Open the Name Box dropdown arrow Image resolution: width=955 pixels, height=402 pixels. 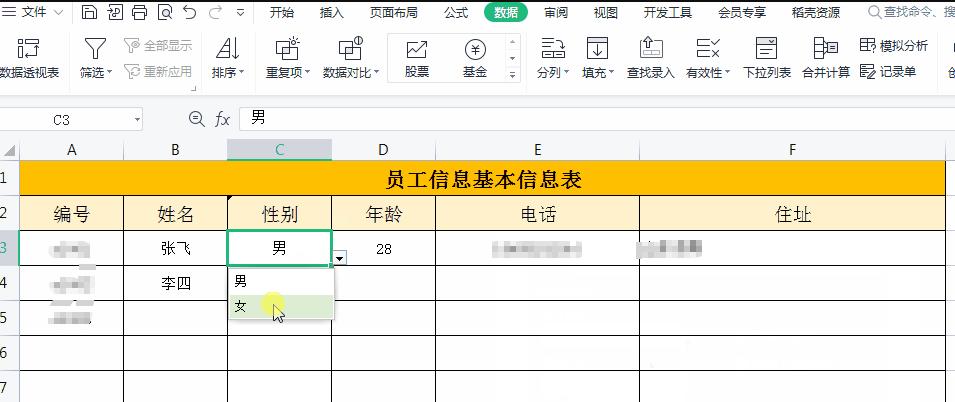click(x=137, y=120)
